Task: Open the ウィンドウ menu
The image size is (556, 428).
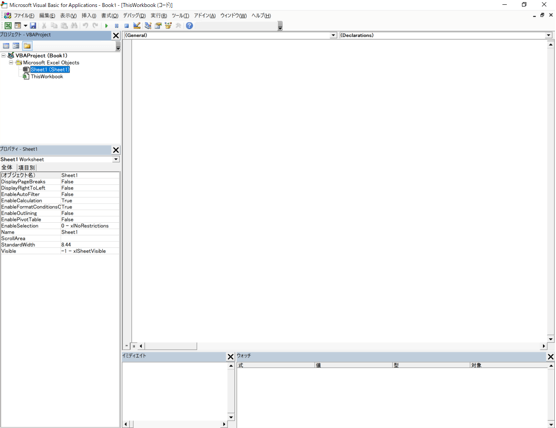Action: [234, 16]
